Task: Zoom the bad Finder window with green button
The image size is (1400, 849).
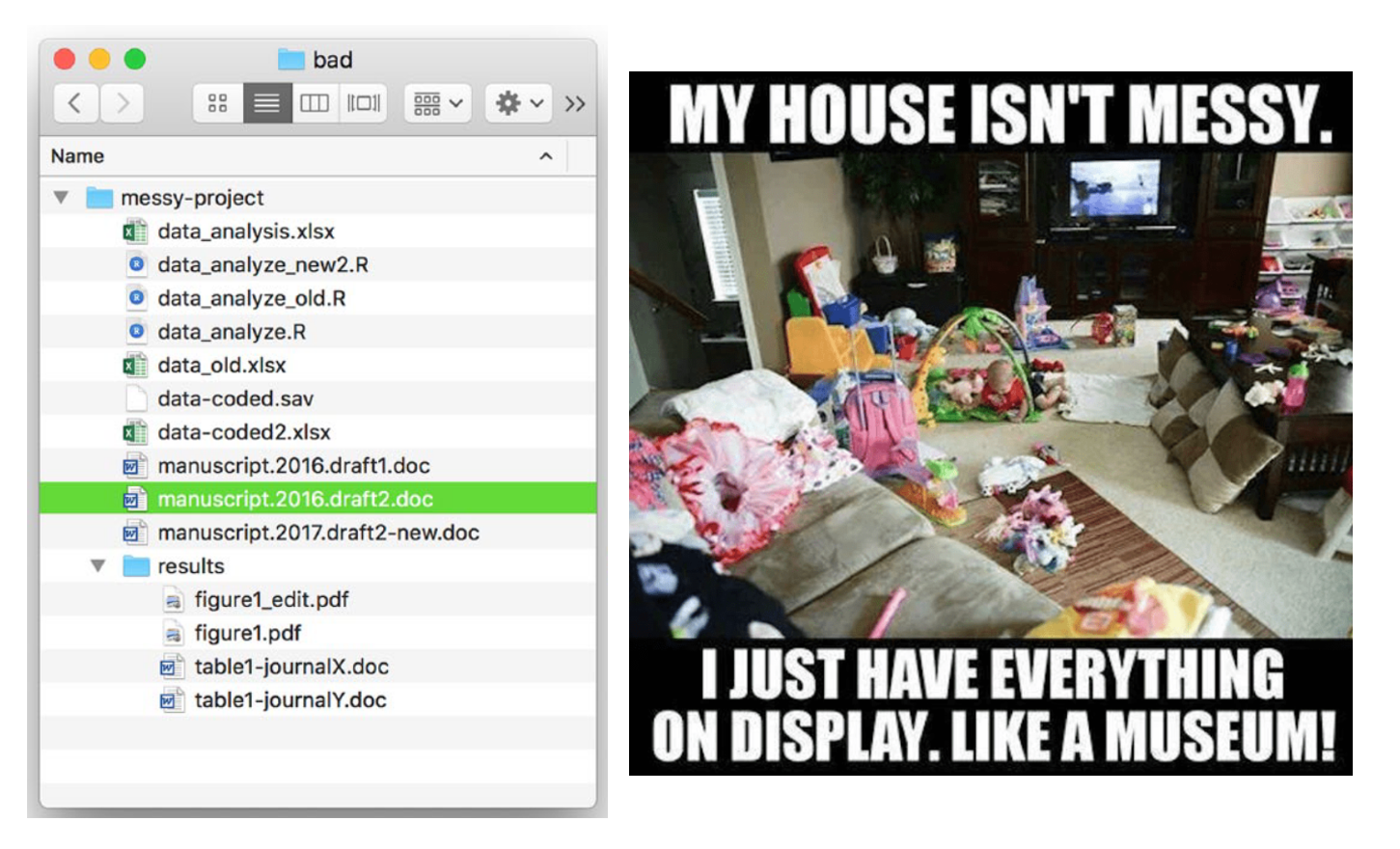Action: [135, 60]
